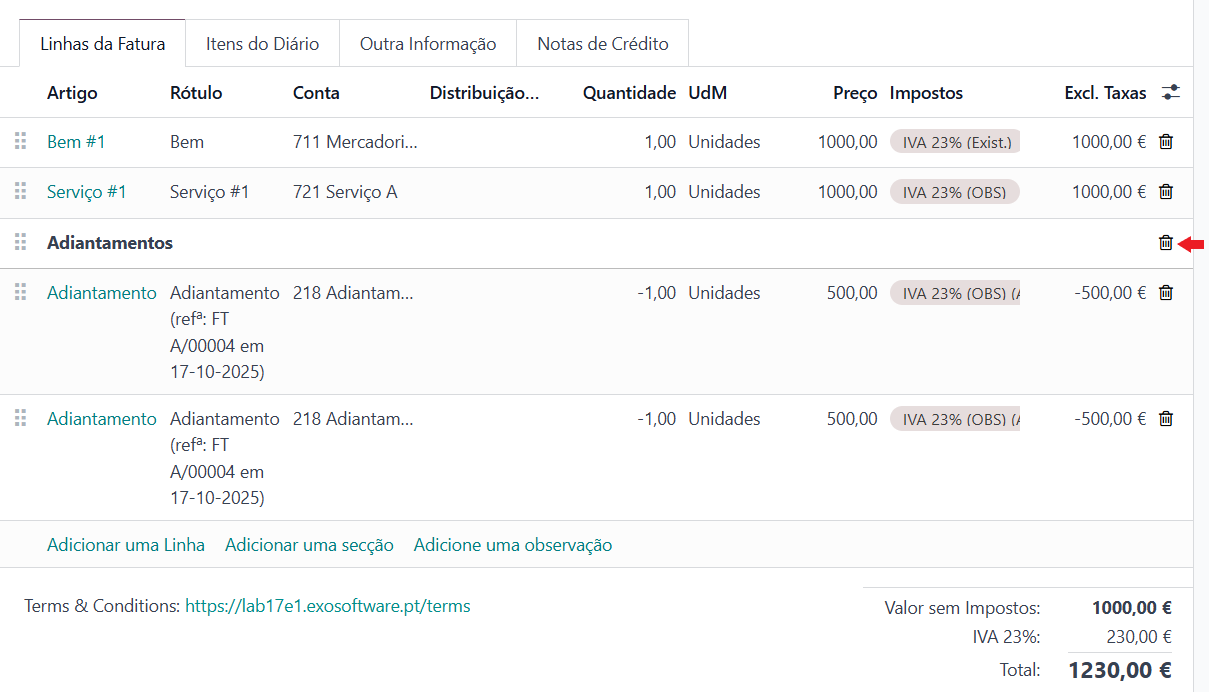
Task: Grab drag handle of Bem #1 row
Action: point(21,142)
